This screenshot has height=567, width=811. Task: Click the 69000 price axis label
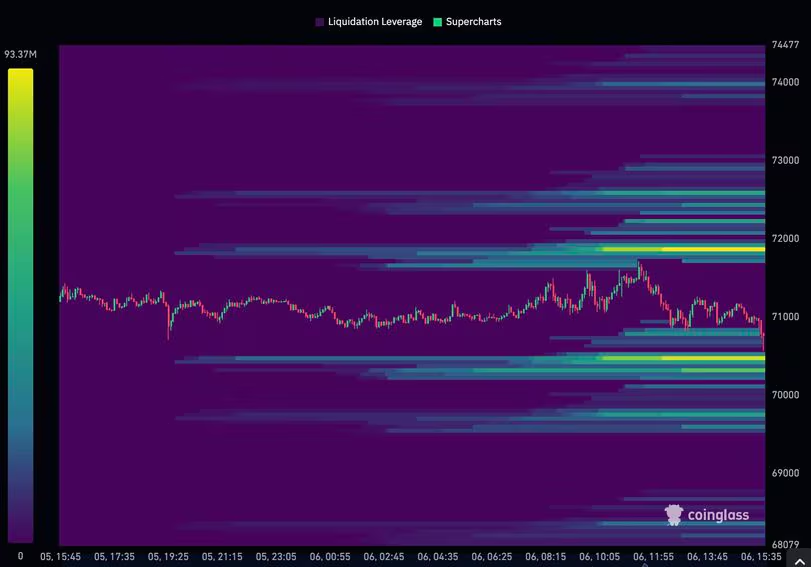(785, 473)
